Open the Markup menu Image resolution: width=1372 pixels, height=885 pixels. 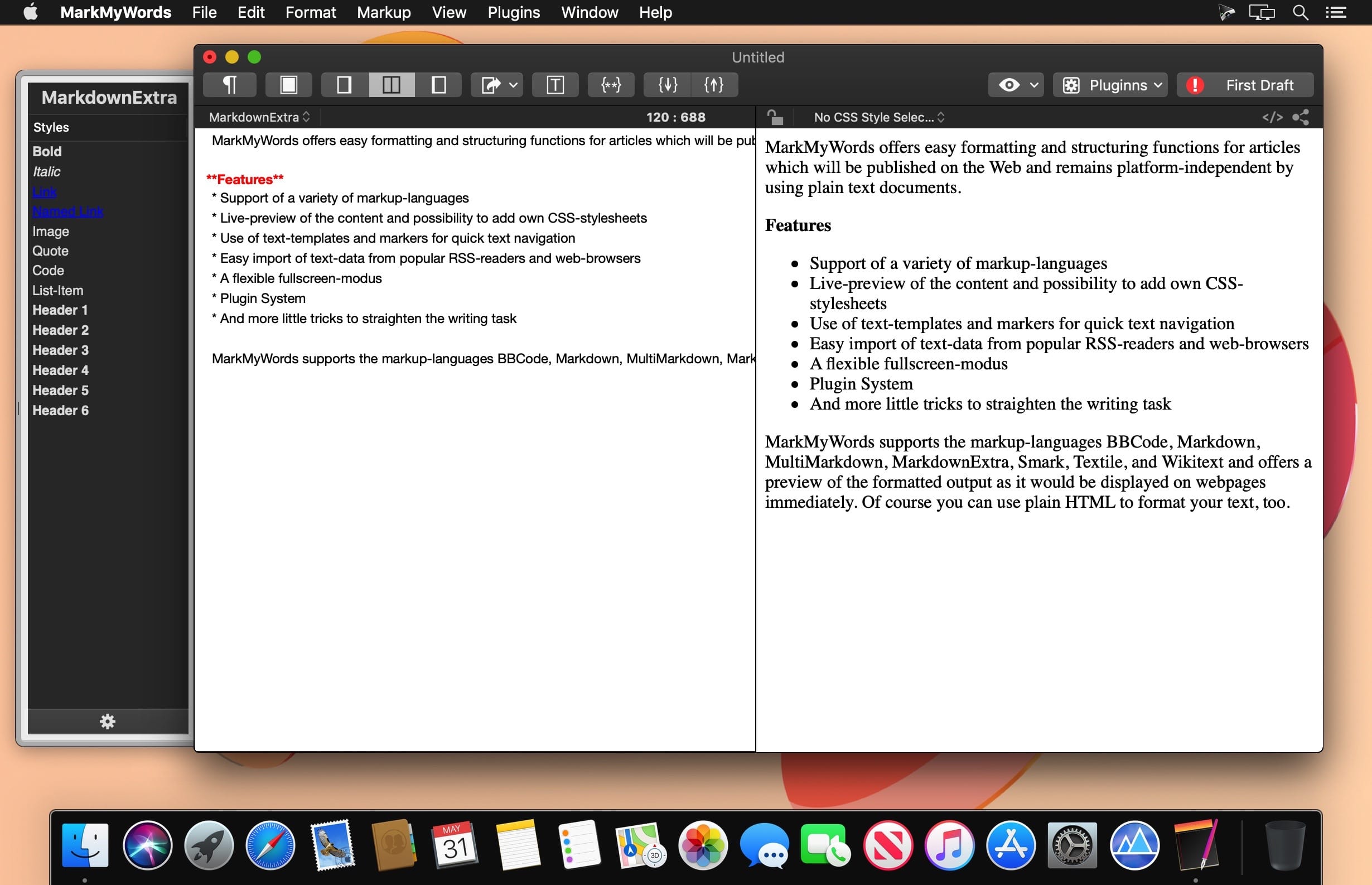(x=384, y=12)
